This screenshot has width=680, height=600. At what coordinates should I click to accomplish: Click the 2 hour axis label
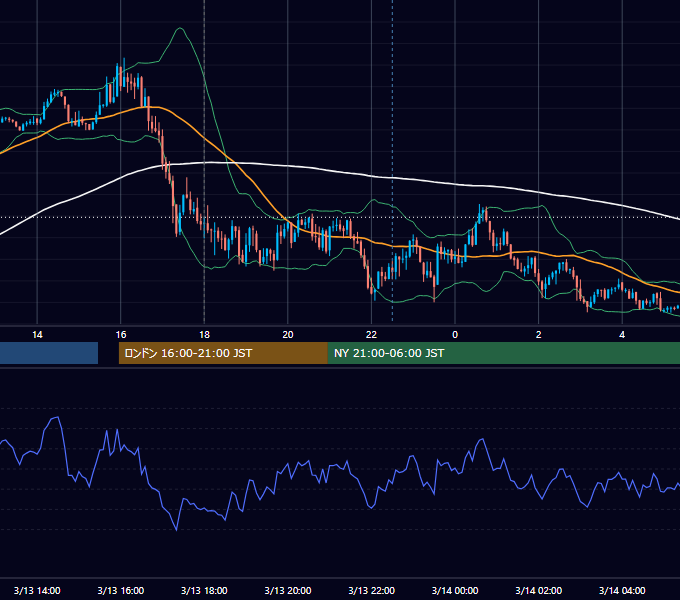(x=538, y=335)
